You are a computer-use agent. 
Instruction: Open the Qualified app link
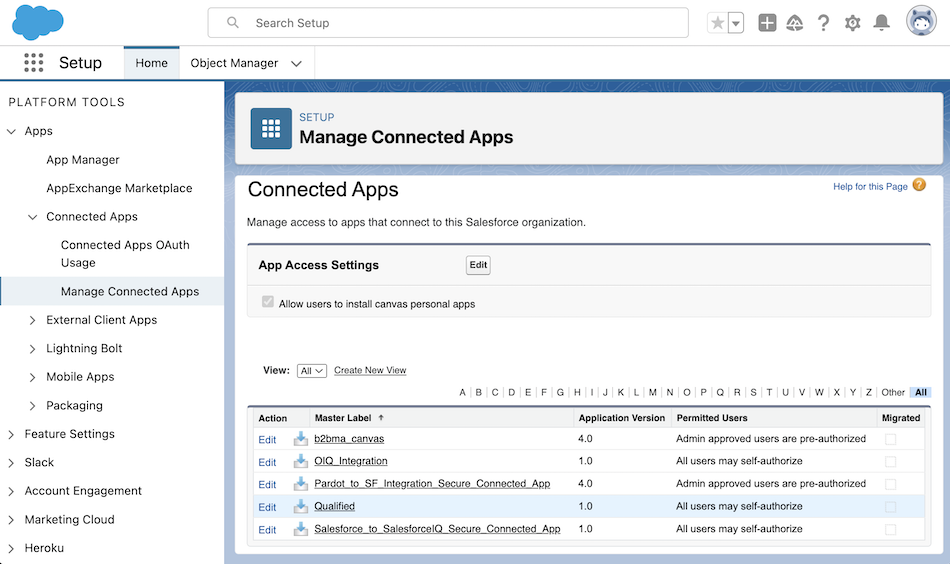334,506
